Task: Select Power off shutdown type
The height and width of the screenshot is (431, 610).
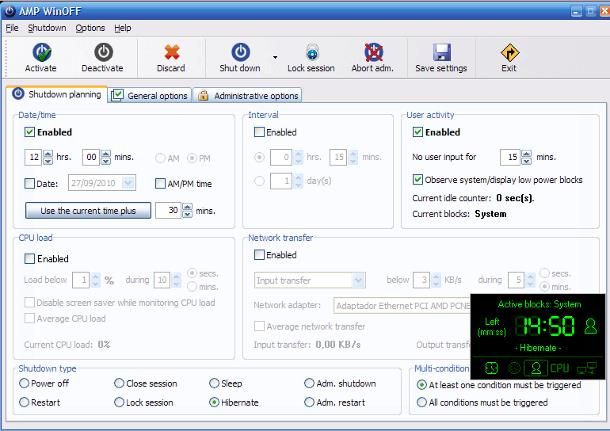Action: [x=24, y=383]
